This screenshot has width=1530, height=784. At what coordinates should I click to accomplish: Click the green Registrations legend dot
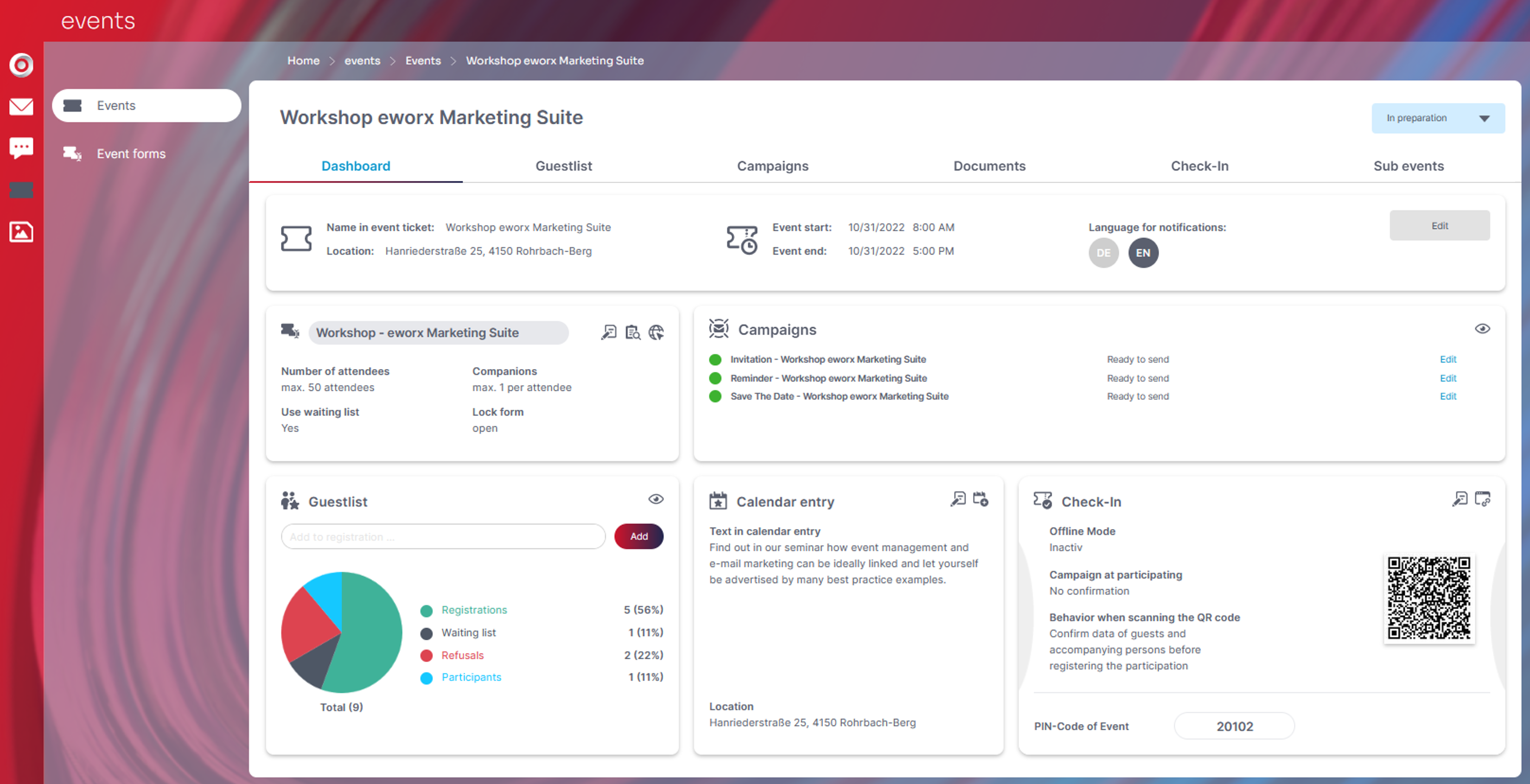(426, 611)
